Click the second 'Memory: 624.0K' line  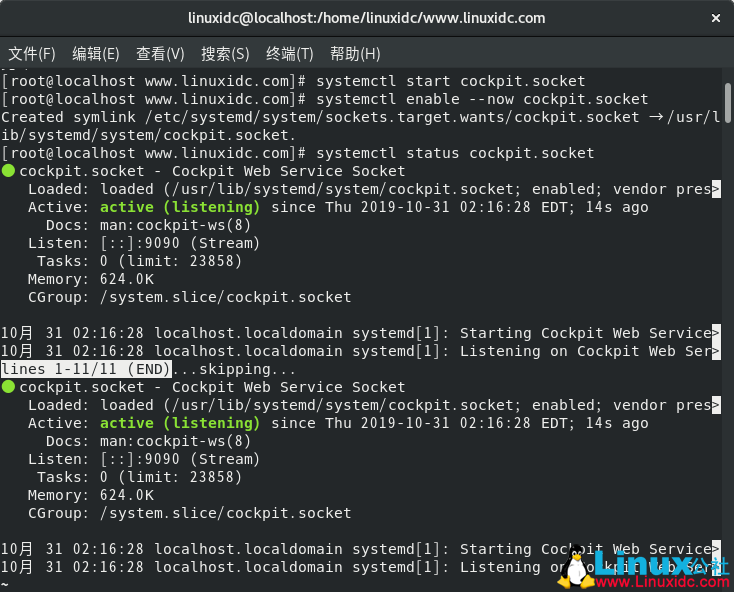(91, 495)
